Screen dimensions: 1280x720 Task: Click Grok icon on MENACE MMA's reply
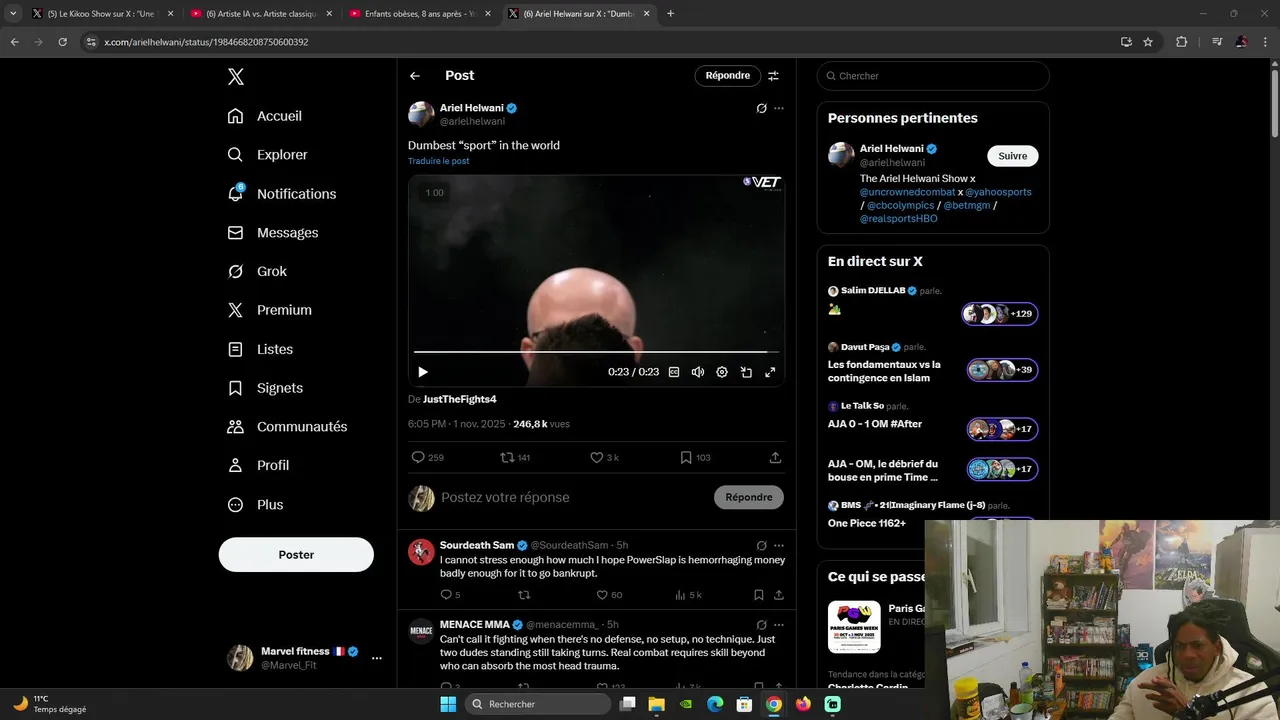tap(762, 625)
